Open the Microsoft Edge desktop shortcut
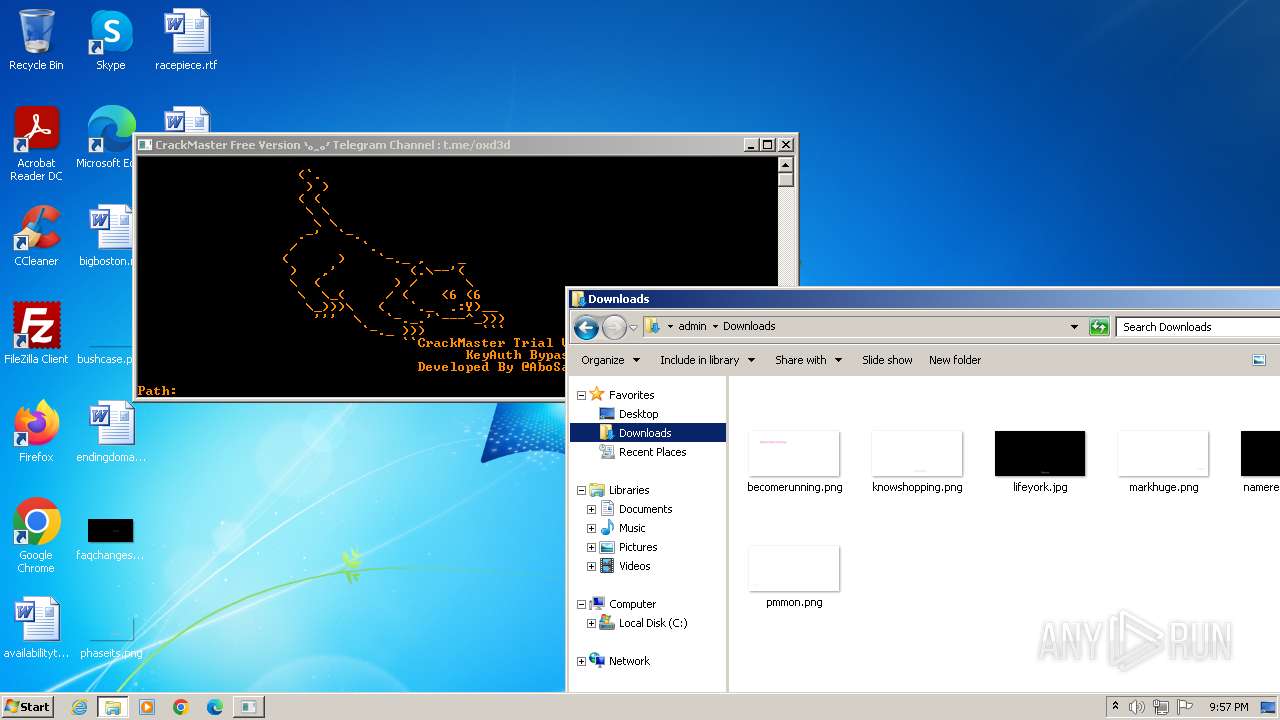The height and width of the screenshot is (720, 1280). (x=110, y=138)
